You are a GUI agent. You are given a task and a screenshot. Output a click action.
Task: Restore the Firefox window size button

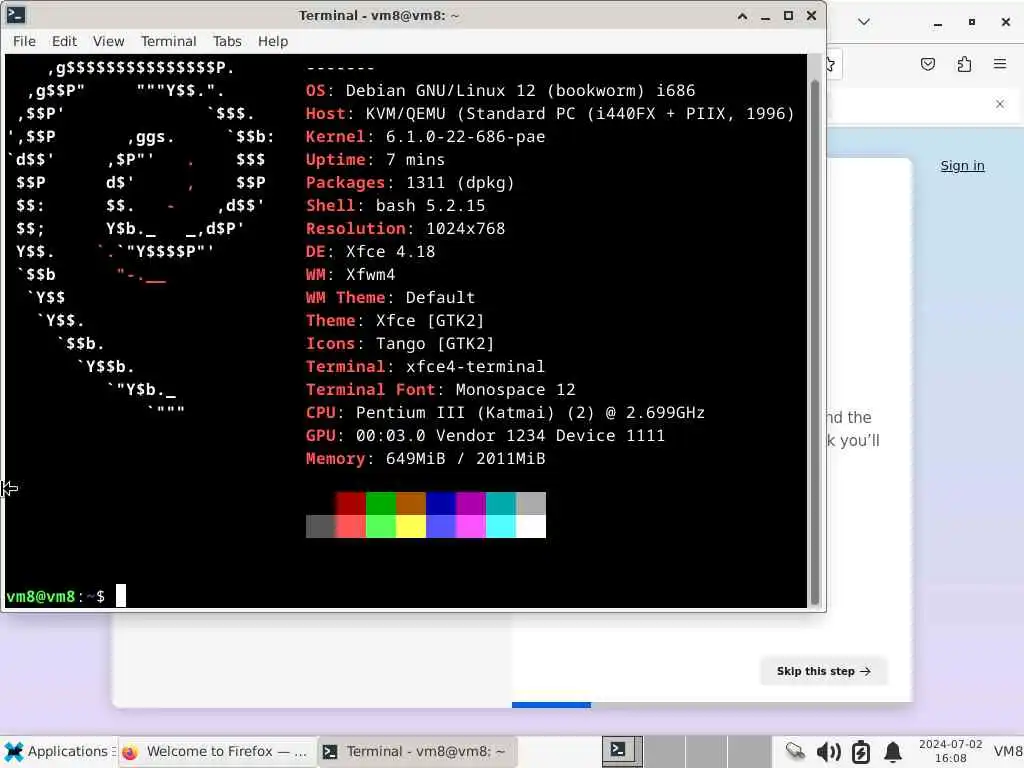pos(972,22)
